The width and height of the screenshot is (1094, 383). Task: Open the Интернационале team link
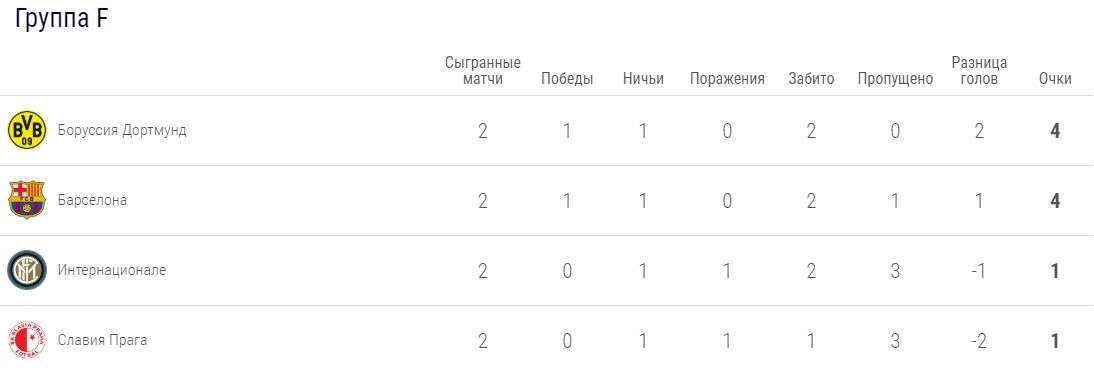coord(112,270)
